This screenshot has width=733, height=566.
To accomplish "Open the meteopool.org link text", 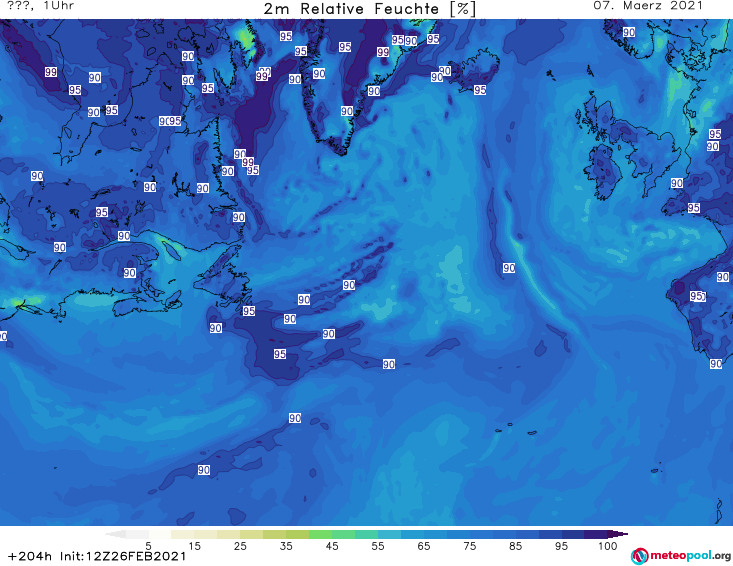I will pos(690,555).
